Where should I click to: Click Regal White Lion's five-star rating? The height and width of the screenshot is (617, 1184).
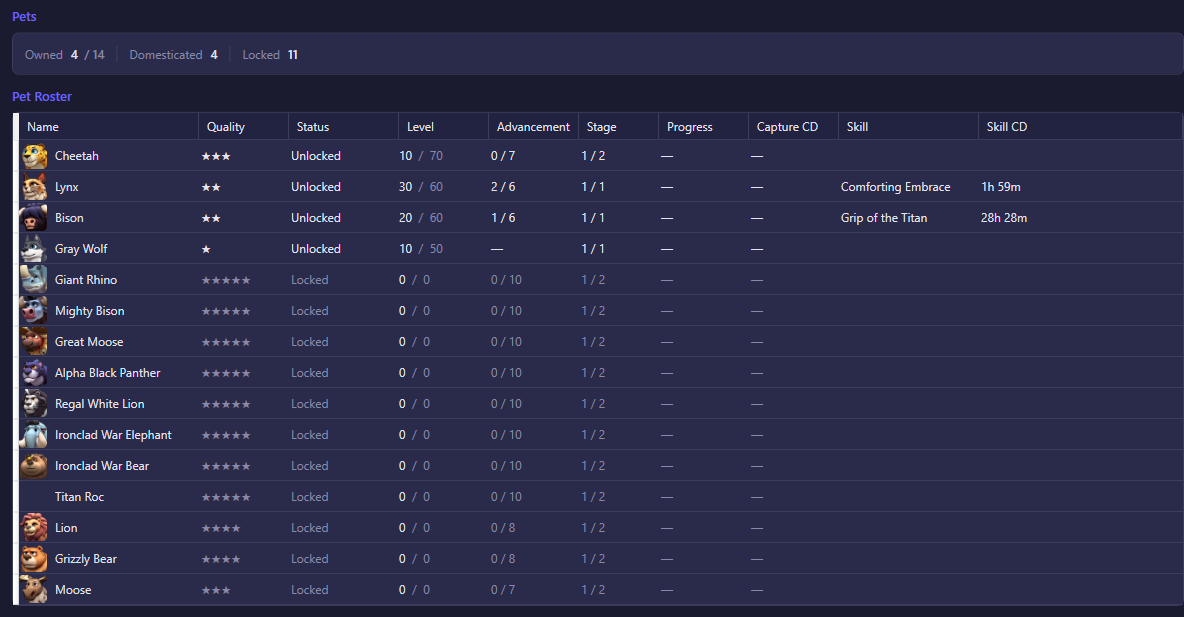[x=226, y=404]
